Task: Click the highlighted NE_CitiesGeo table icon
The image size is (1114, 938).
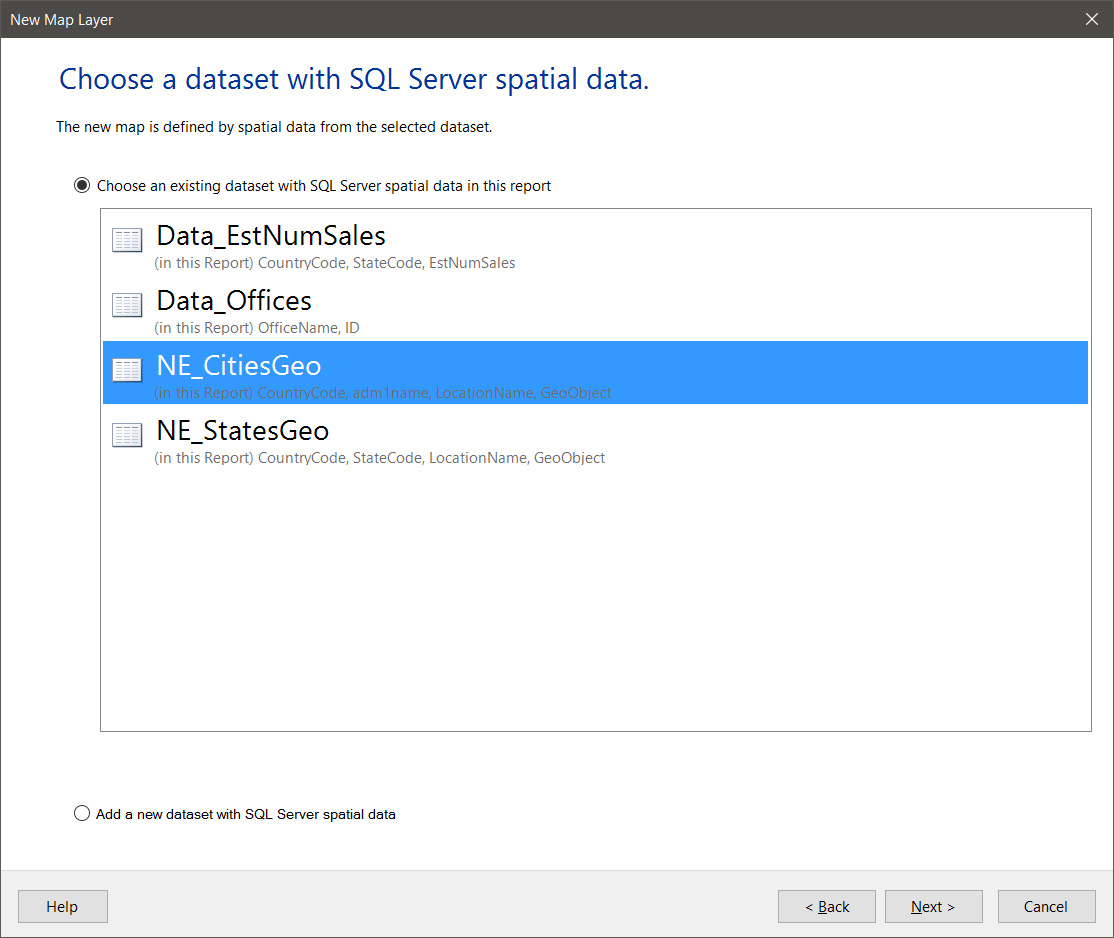Action: pyautogui.click(x=127, y=370)
